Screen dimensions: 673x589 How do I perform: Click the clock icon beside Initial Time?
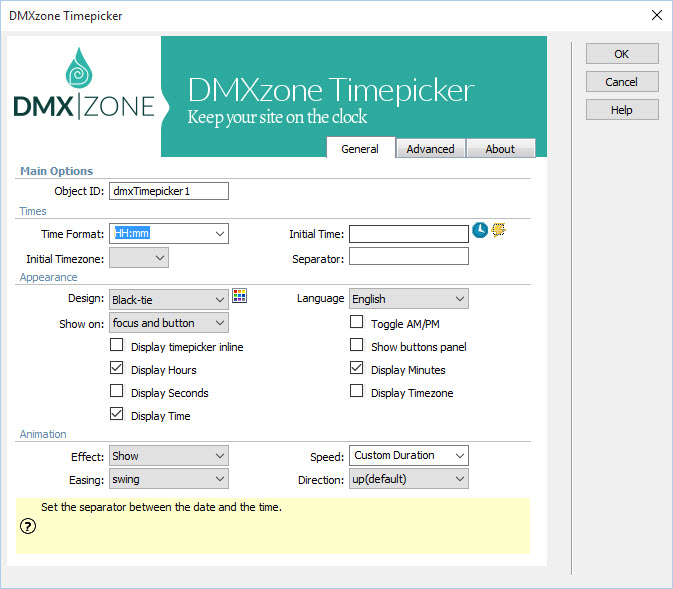point(480,230)
